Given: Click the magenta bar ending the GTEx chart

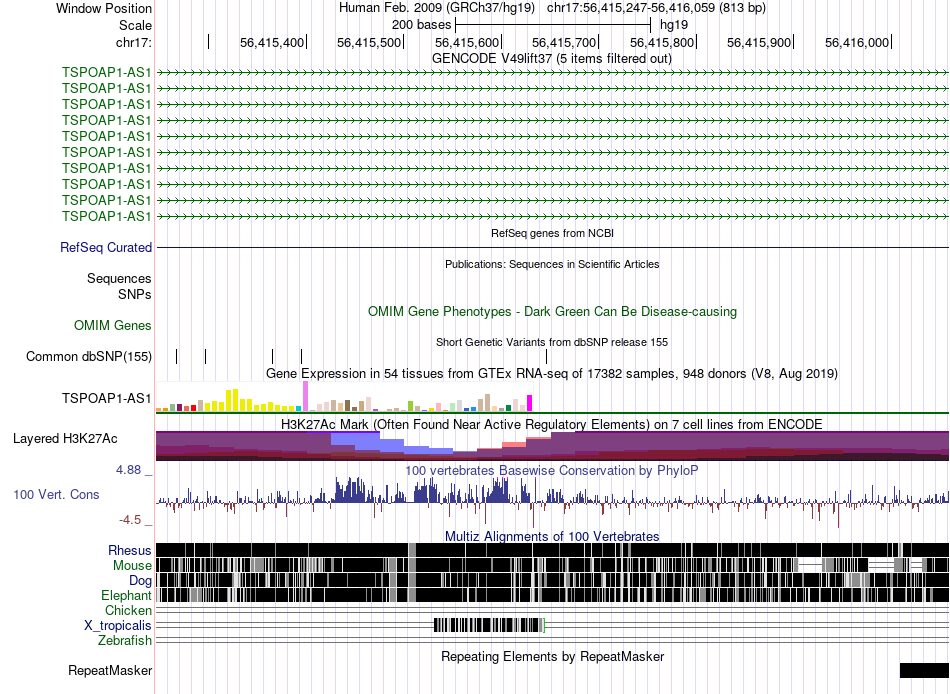Looking at the screenshot, I should tap(530, 403).
